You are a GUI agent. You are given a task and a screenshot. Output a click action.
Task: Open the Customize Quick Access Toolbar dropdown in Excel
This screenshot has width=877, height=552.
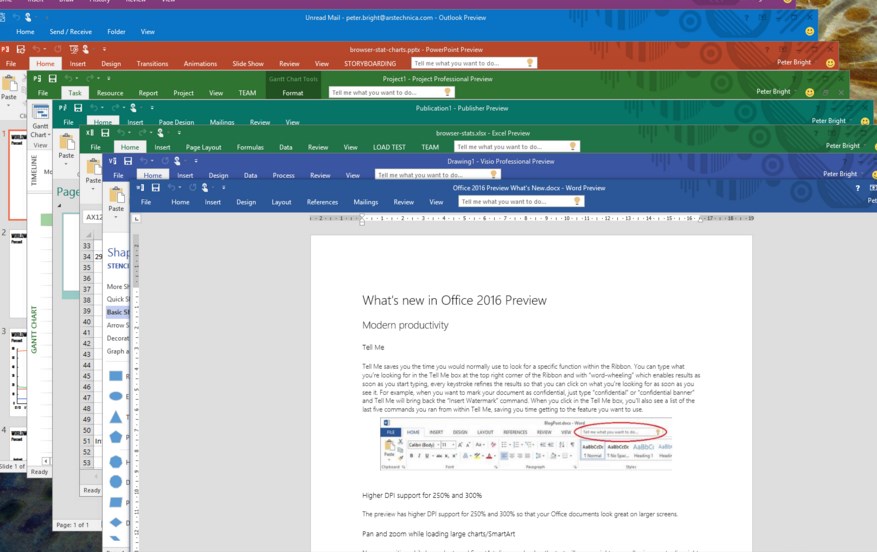pyautogui.click(x=179, y=133)
